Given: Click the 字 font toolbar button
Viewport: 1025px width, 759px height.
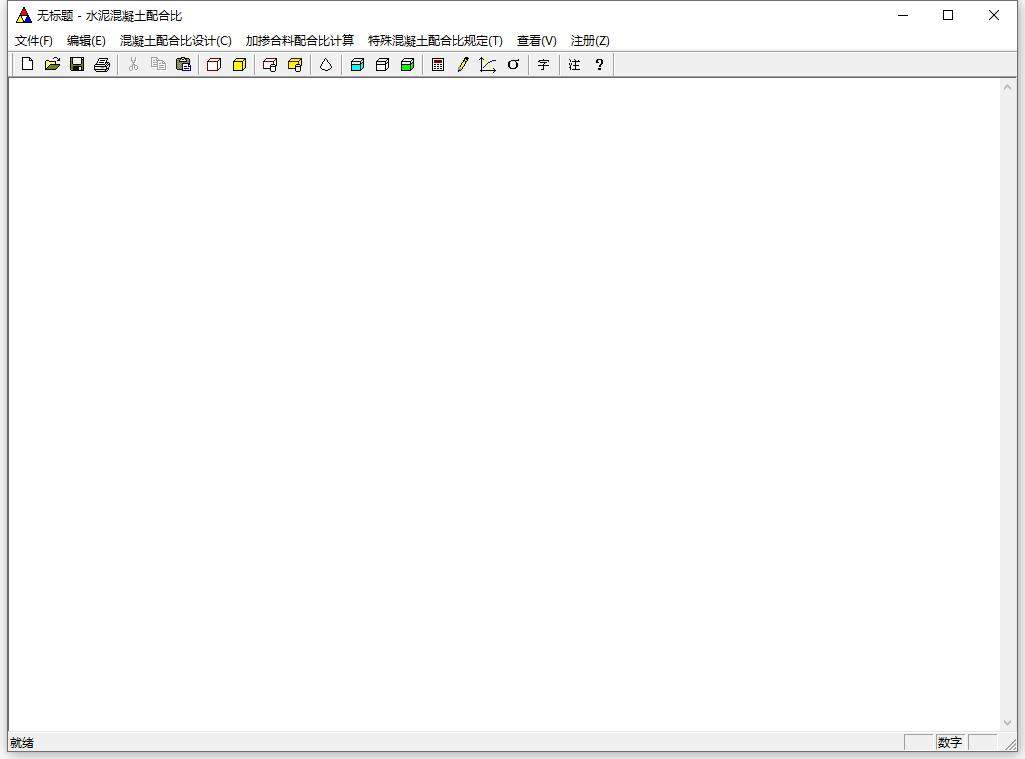Looking at the screenshot, I should [x=543, y=64].
